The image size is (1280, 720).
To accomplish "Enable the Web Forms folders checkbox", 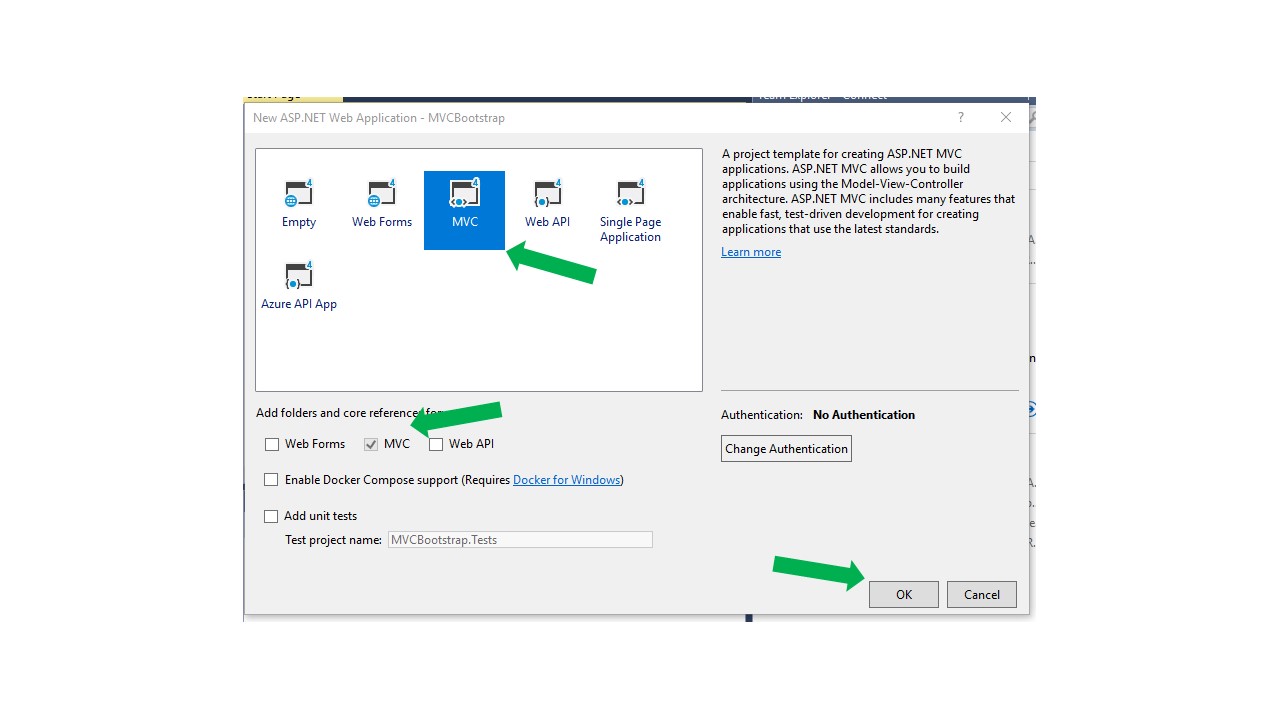I will pos(272,444).
